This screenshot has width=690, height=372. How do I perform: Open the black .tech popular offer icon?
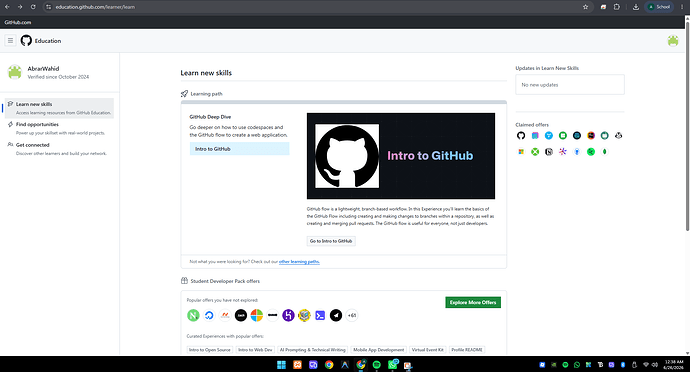click(x=241, y=315)
